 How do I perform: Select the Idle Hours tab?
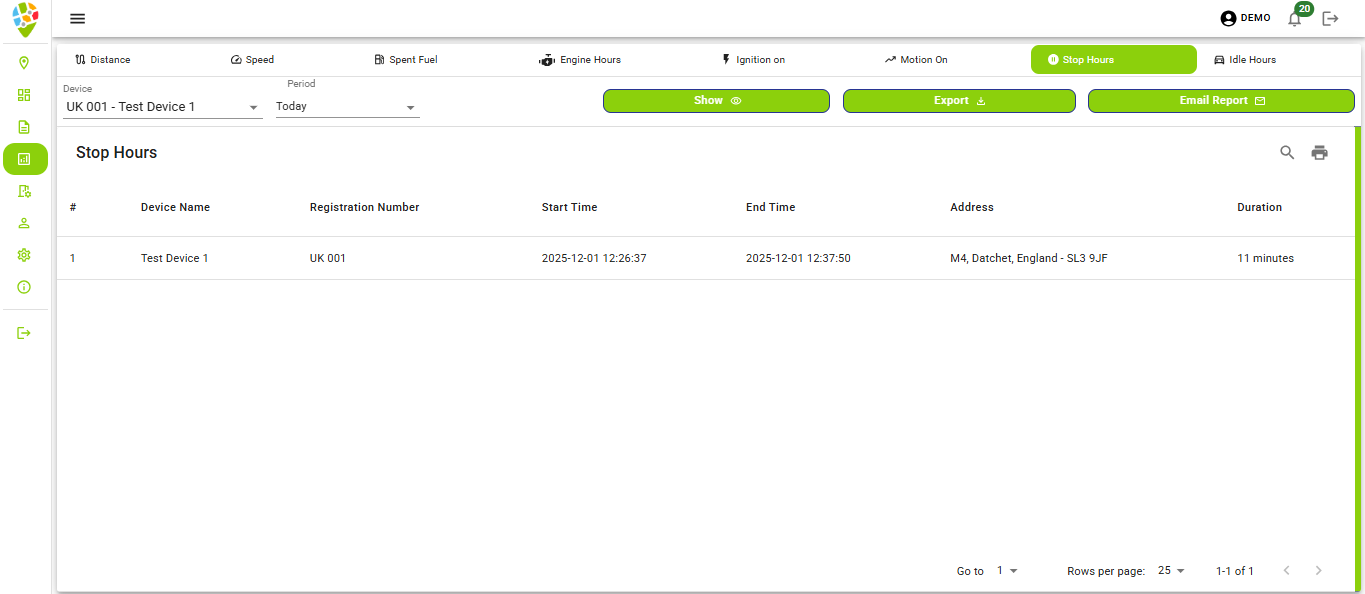click(x=1244, y=60)
